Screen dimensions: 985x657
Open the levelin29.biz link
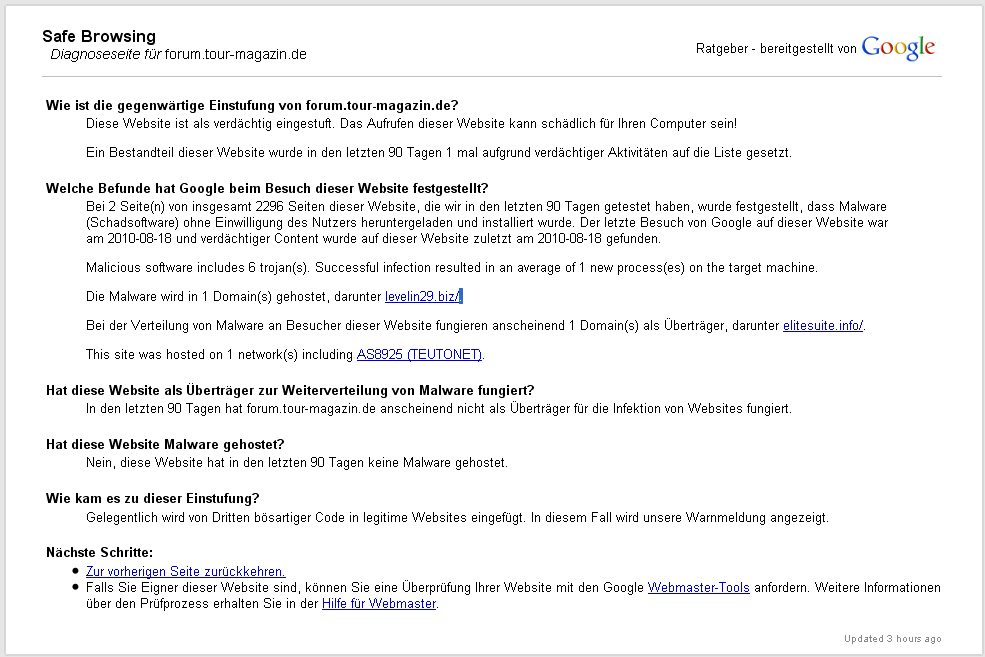423,296
